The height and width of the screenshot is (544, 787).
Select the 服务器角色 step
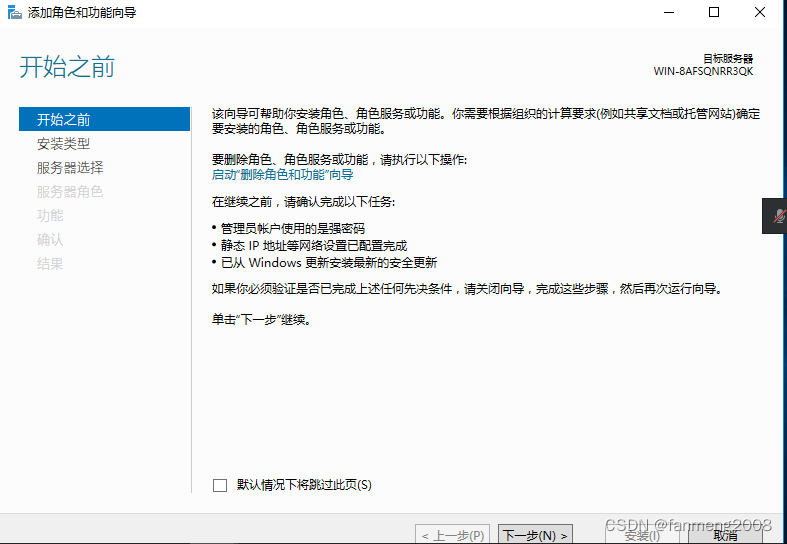point(70,192)
